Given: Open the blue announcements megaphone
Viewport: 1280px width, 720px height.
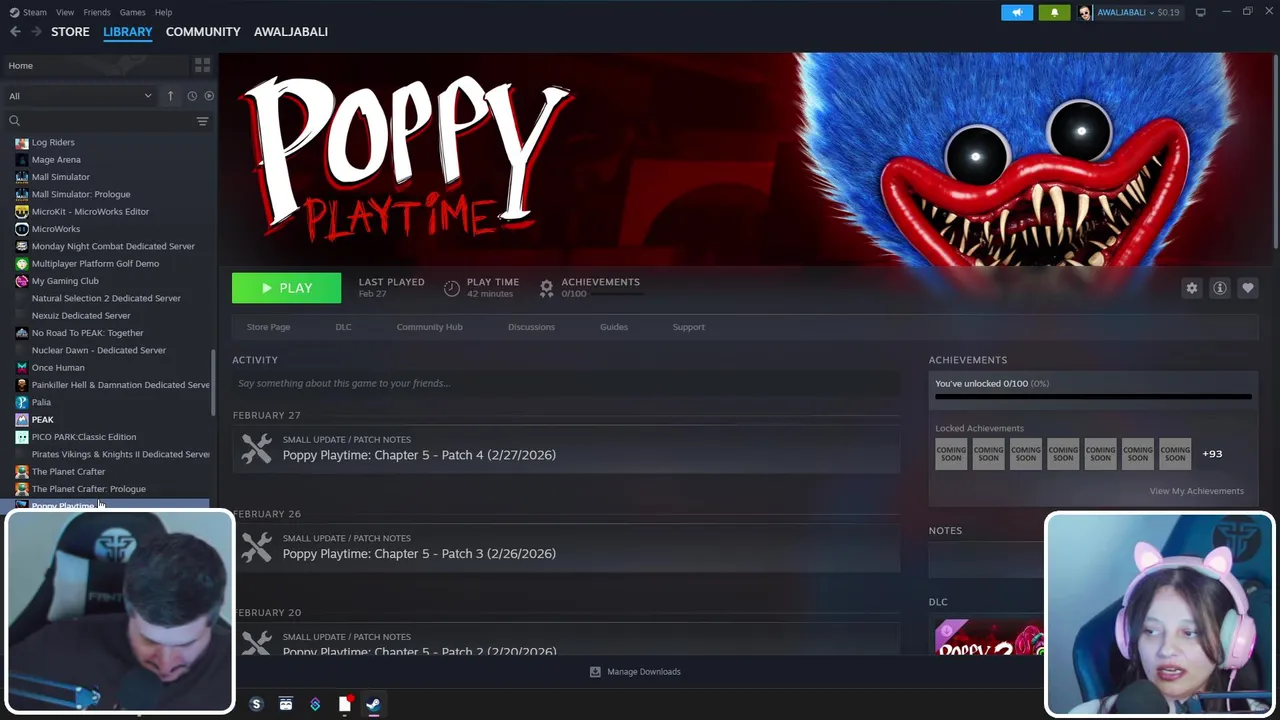Looking at the screenshot, I should (x=1017, y=12).
